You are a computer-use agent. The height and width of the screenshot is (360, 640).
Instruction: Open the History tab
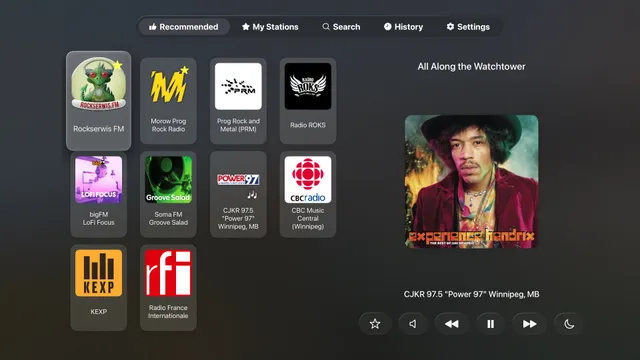point(403,27)
